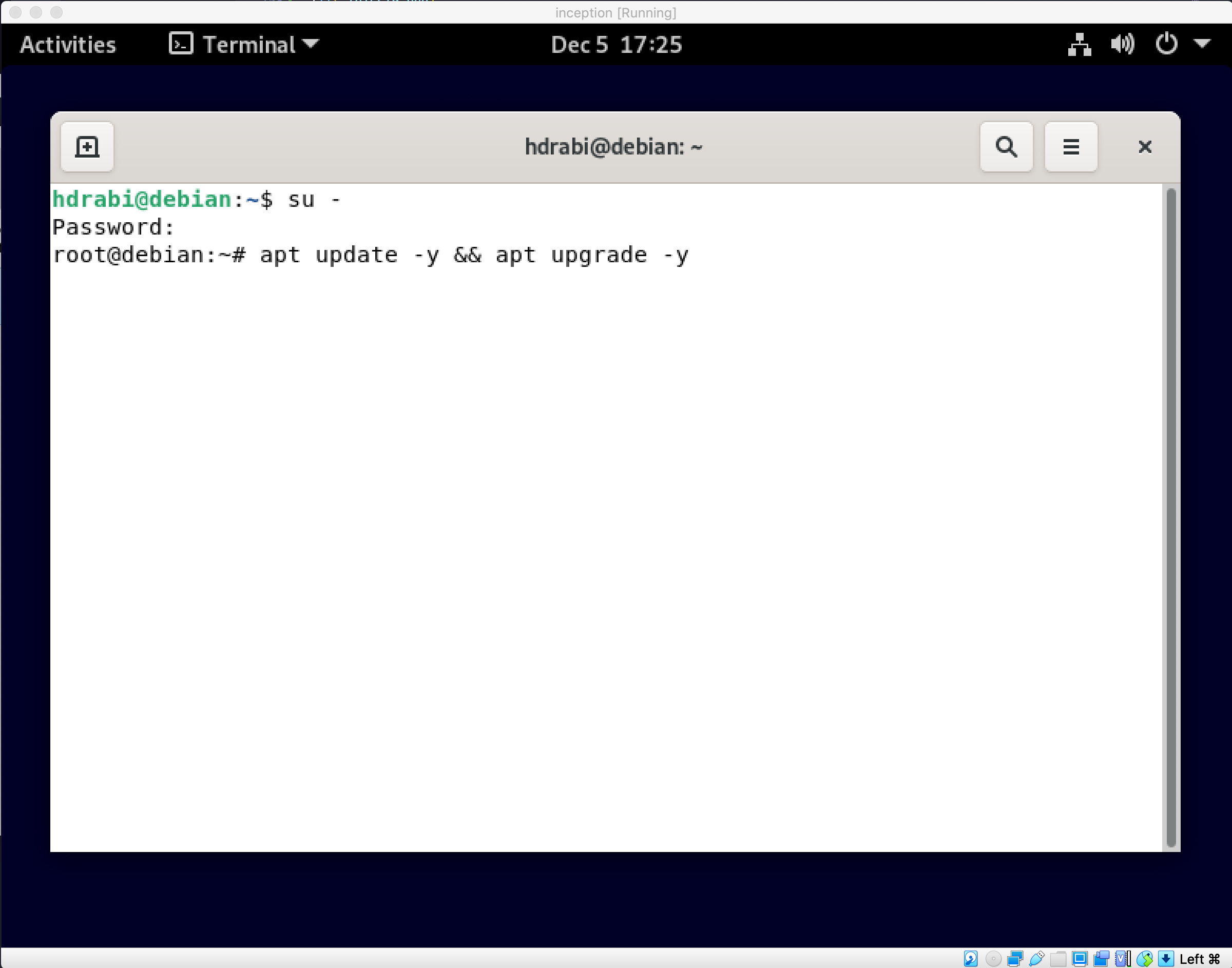Click the power icon in top bar
This screenshot has width=1232, height=968.
[x=1166, y=44]
